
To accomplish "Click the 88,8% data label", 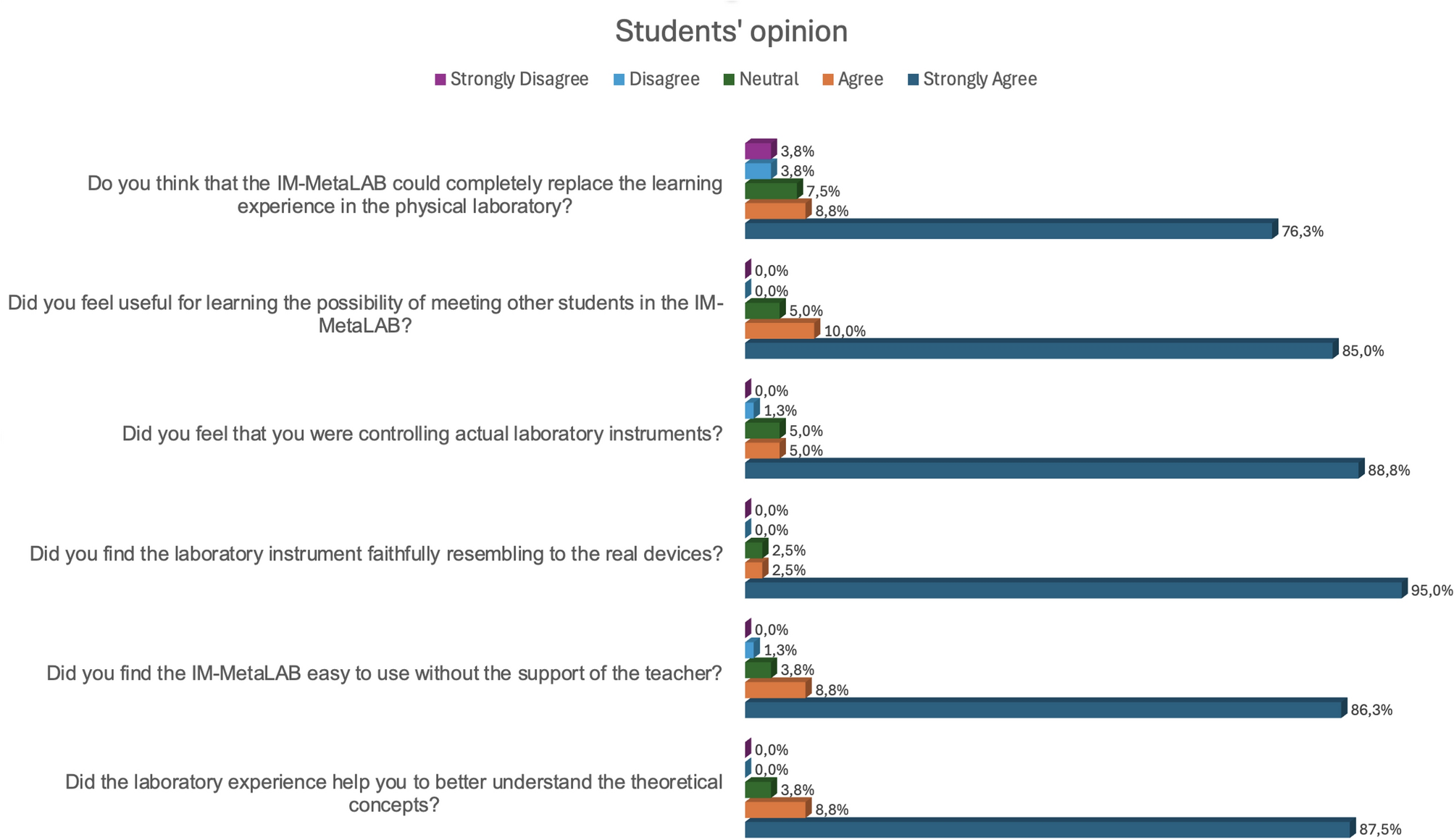I will [x=1389, y=471].
